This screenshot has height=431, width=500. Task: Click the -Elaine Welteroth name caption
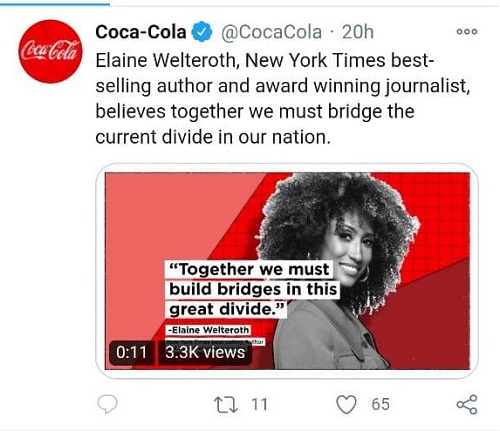pyautogui.click(x=209, y=330)
